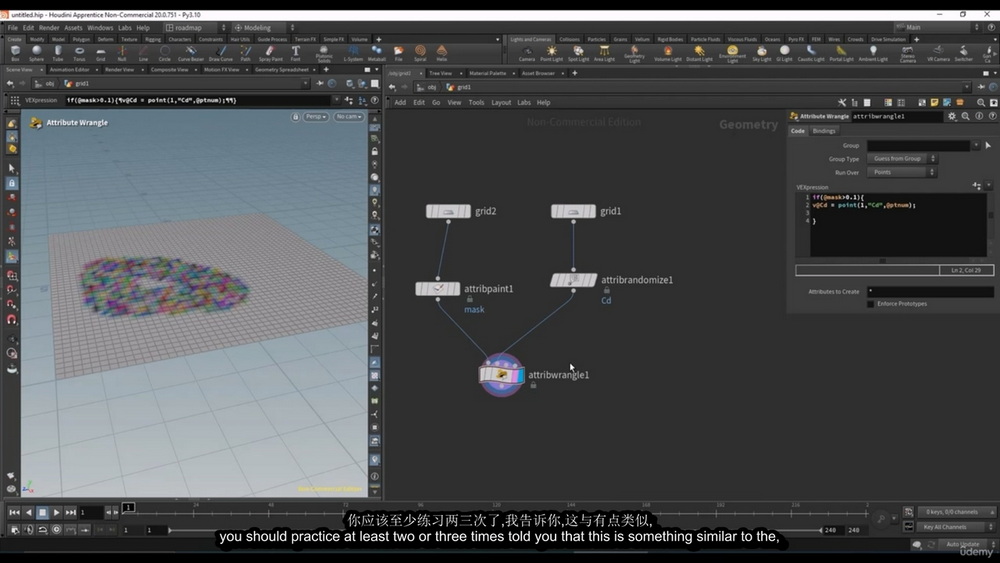This screenshot has height=563, width=1000.
Task: Click the timeline current frame marker
Action: click(x=128, y=508)
